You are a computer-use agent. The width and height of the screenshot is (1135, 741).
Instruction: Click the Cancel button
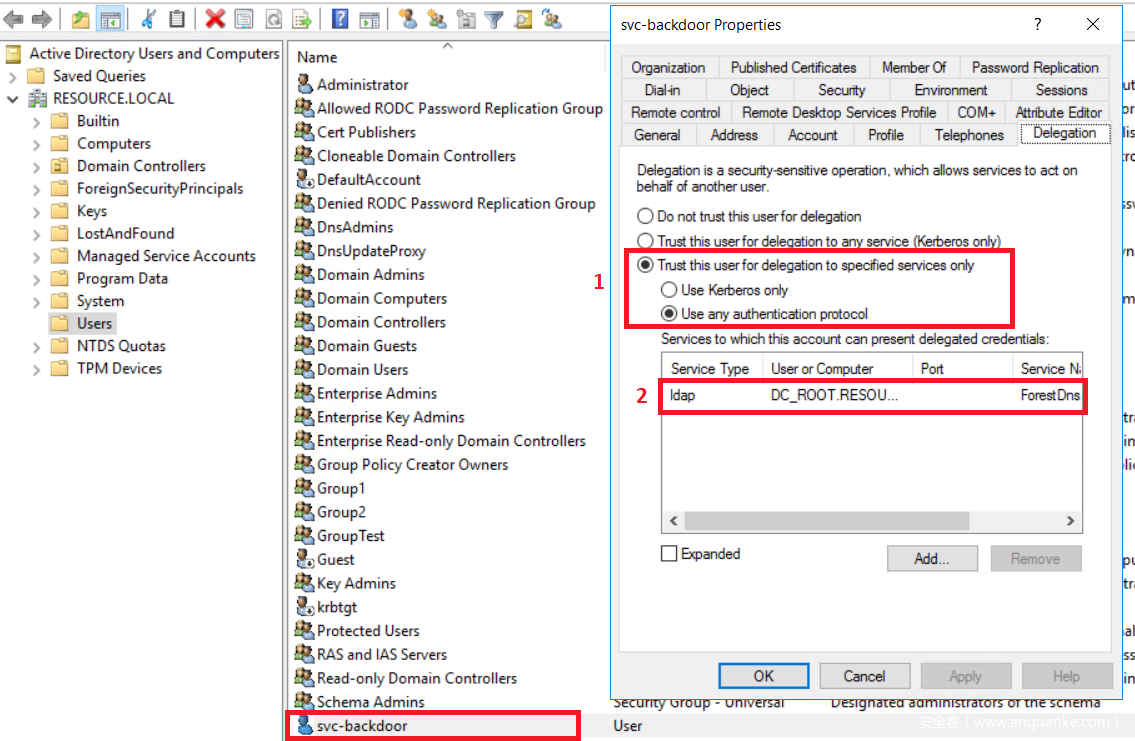(864, 676)
